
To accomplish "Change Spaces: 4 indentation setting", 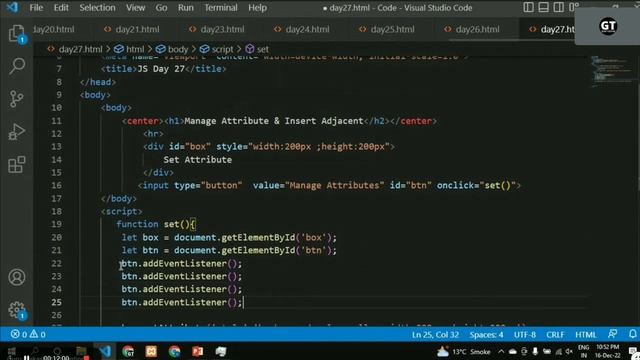I will point(486,335).
